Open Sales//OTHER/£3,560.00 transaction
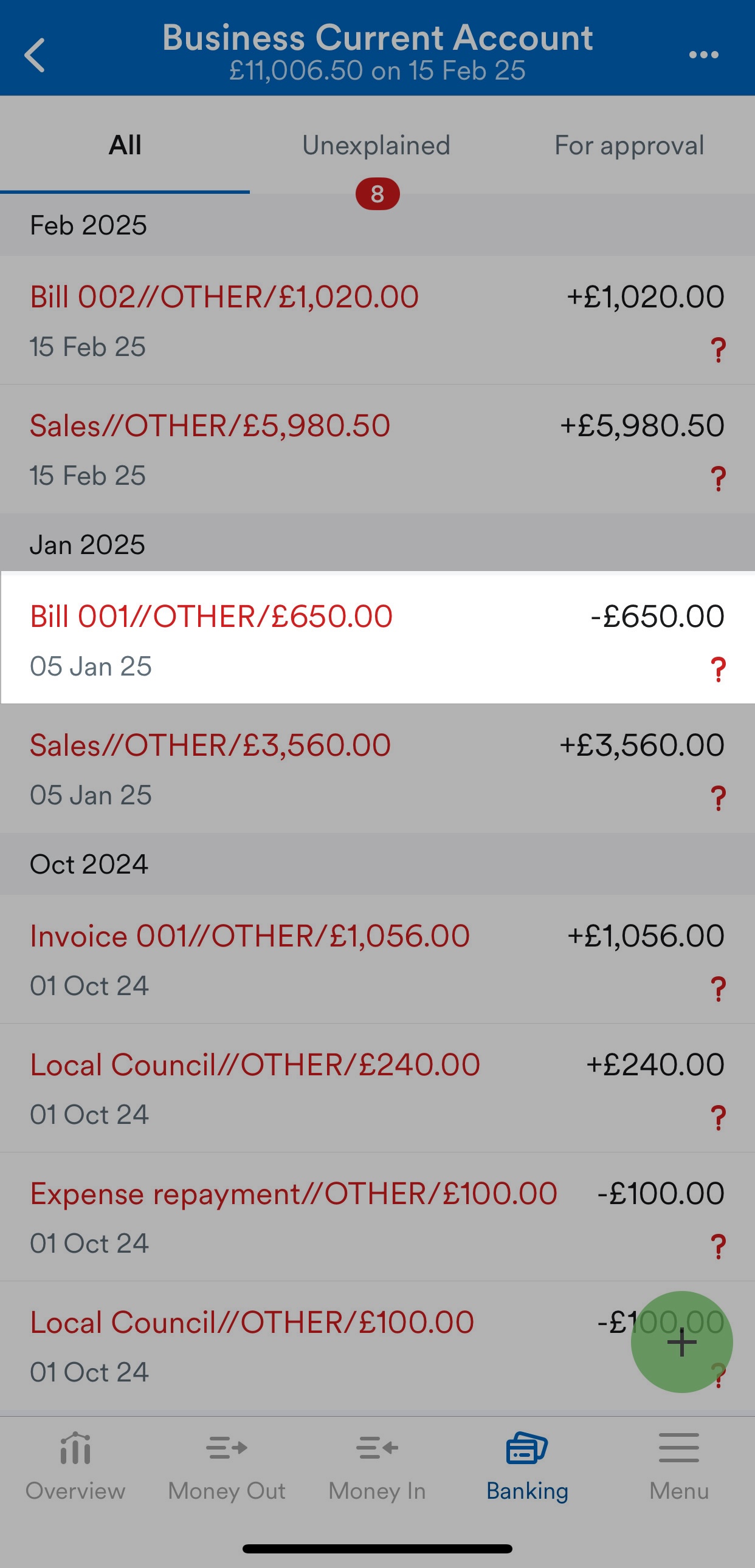 click(377, 768)
